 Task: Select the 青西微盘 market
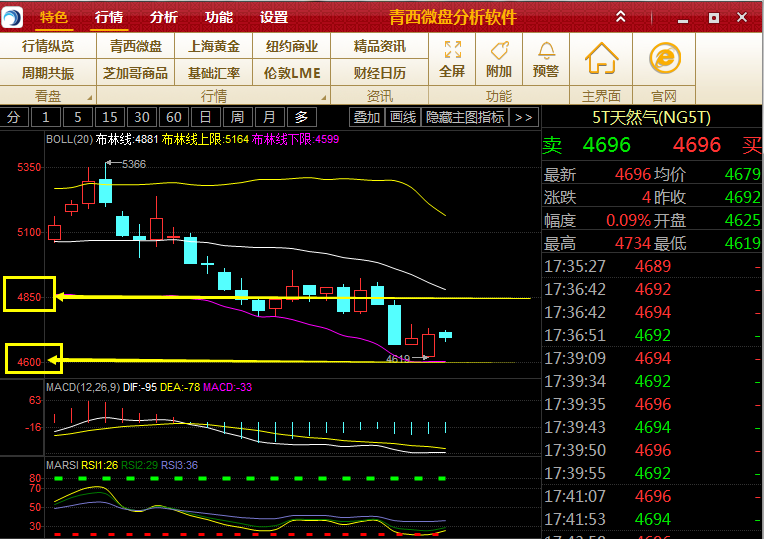[x=135, y=46]
